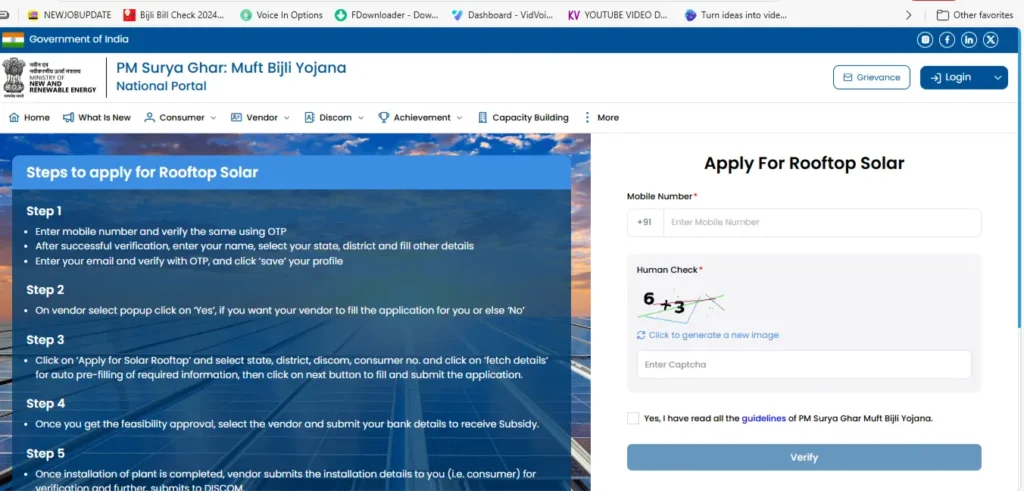
Task: Click the Verify button
Action: tap(804, 457)
